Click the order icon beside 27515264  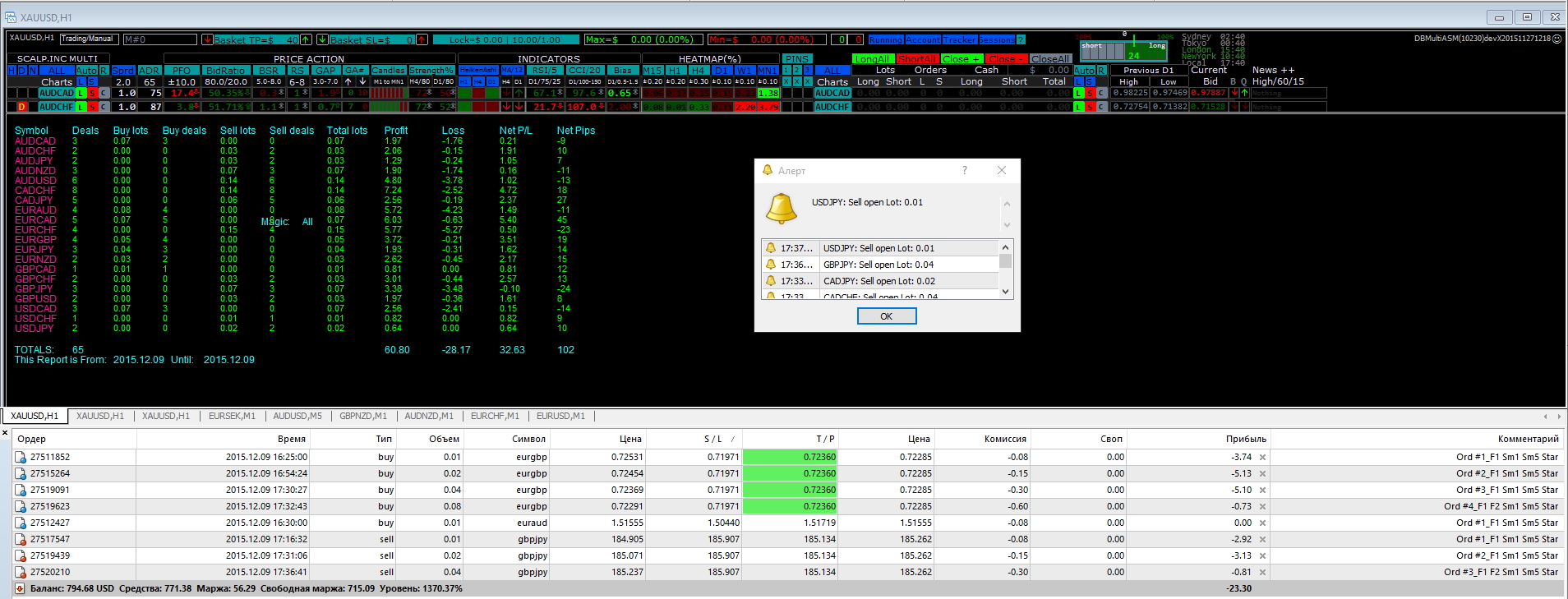pos(21,474)
